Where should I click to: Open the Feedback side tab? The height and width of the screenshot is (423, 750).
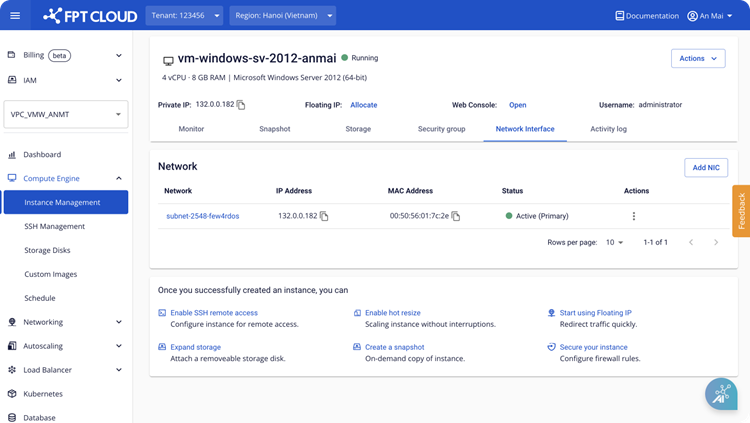(741, 211)
